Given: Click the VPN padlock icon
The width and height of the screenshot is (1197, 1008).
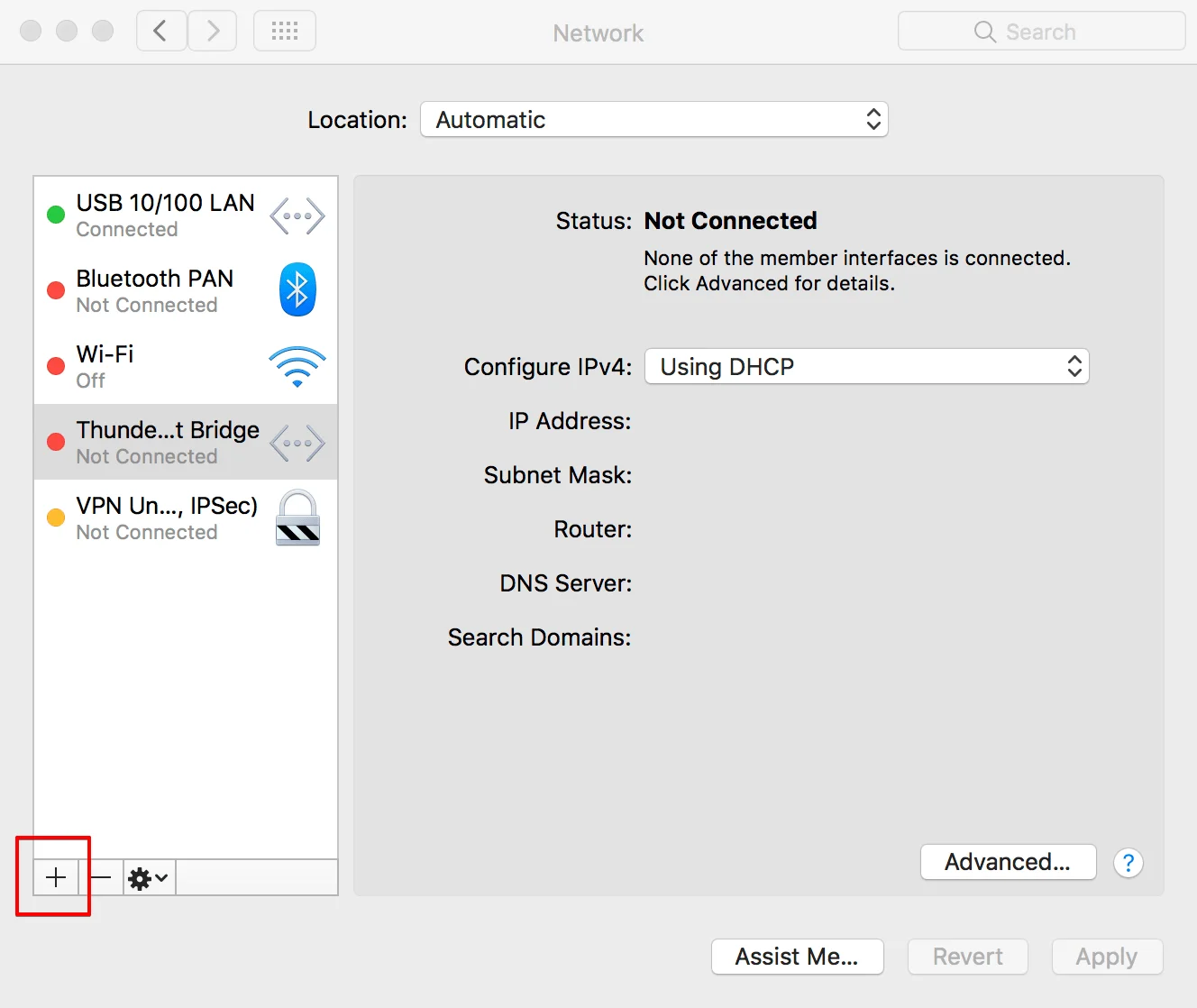Looking at the screenshot, I should coord(297,518).
